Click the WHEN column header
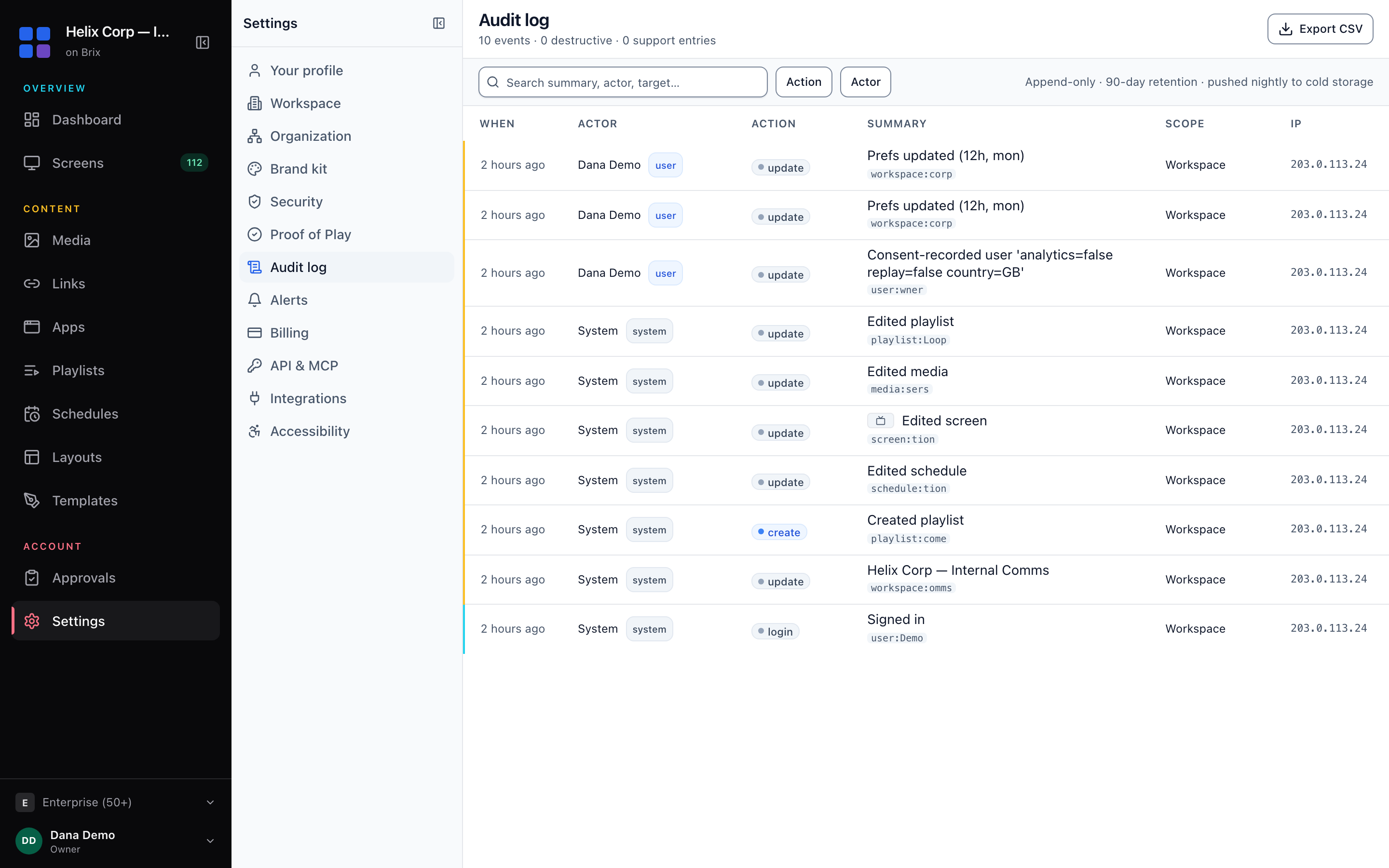The width and height of the screenshot is (1389, 868). coord(496,123)
